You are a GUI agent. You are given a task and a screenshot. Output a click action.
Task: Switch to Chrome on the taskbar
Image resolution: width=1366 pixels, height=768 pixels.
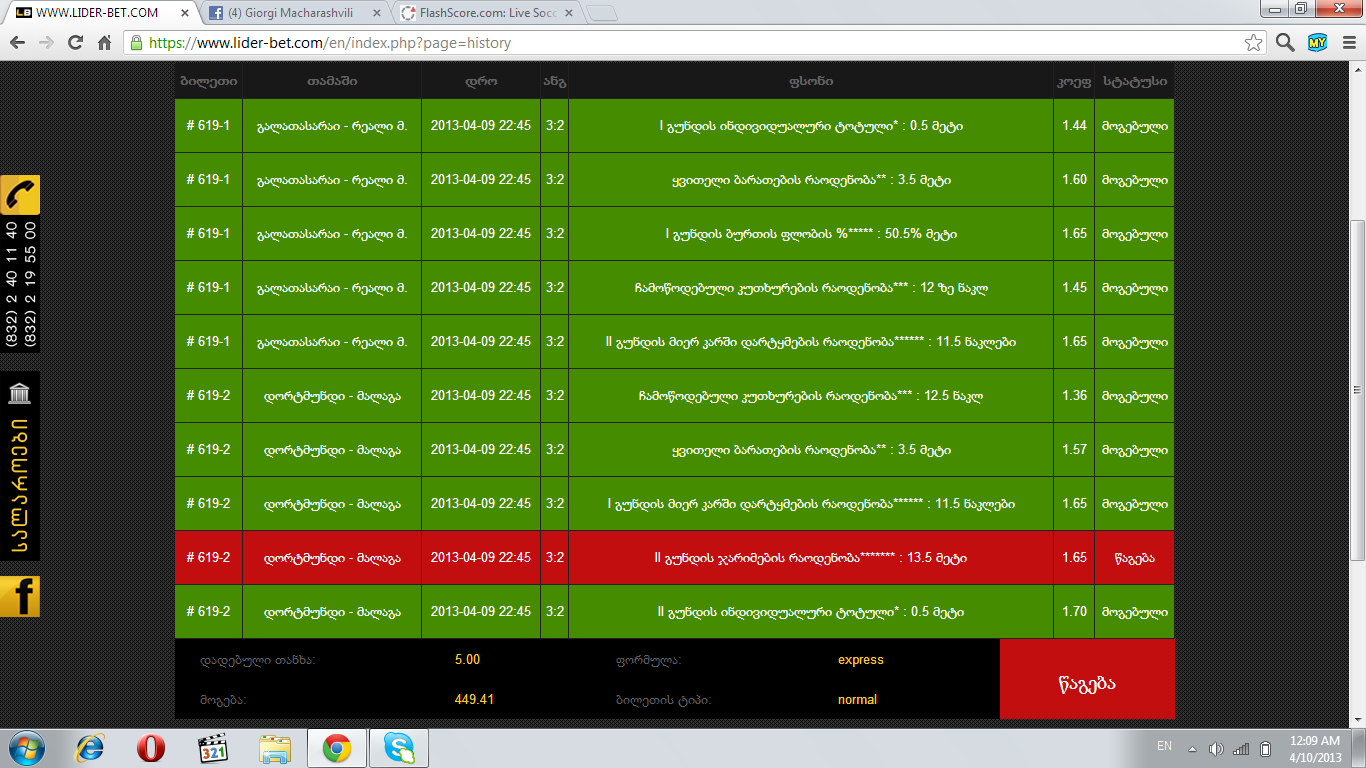tap(336, 748)
